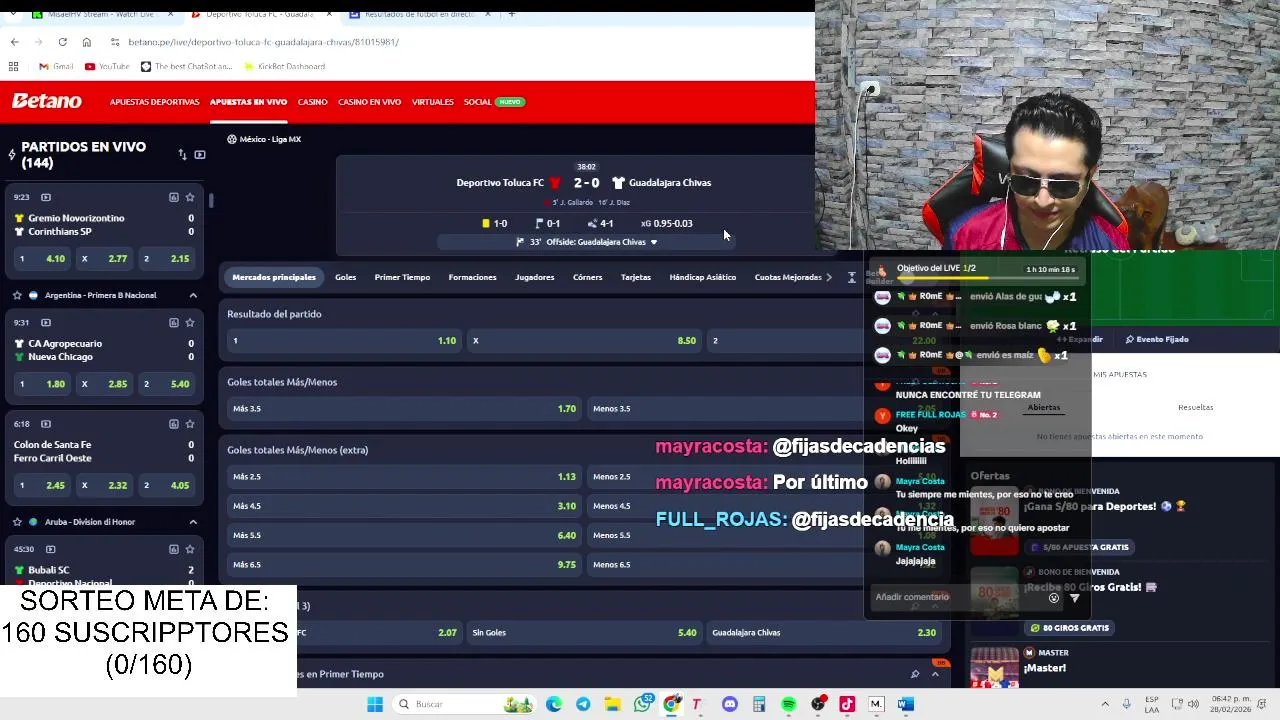Select Guadalajara Chivas next goal at 2.30

click(x=824, y=633)
